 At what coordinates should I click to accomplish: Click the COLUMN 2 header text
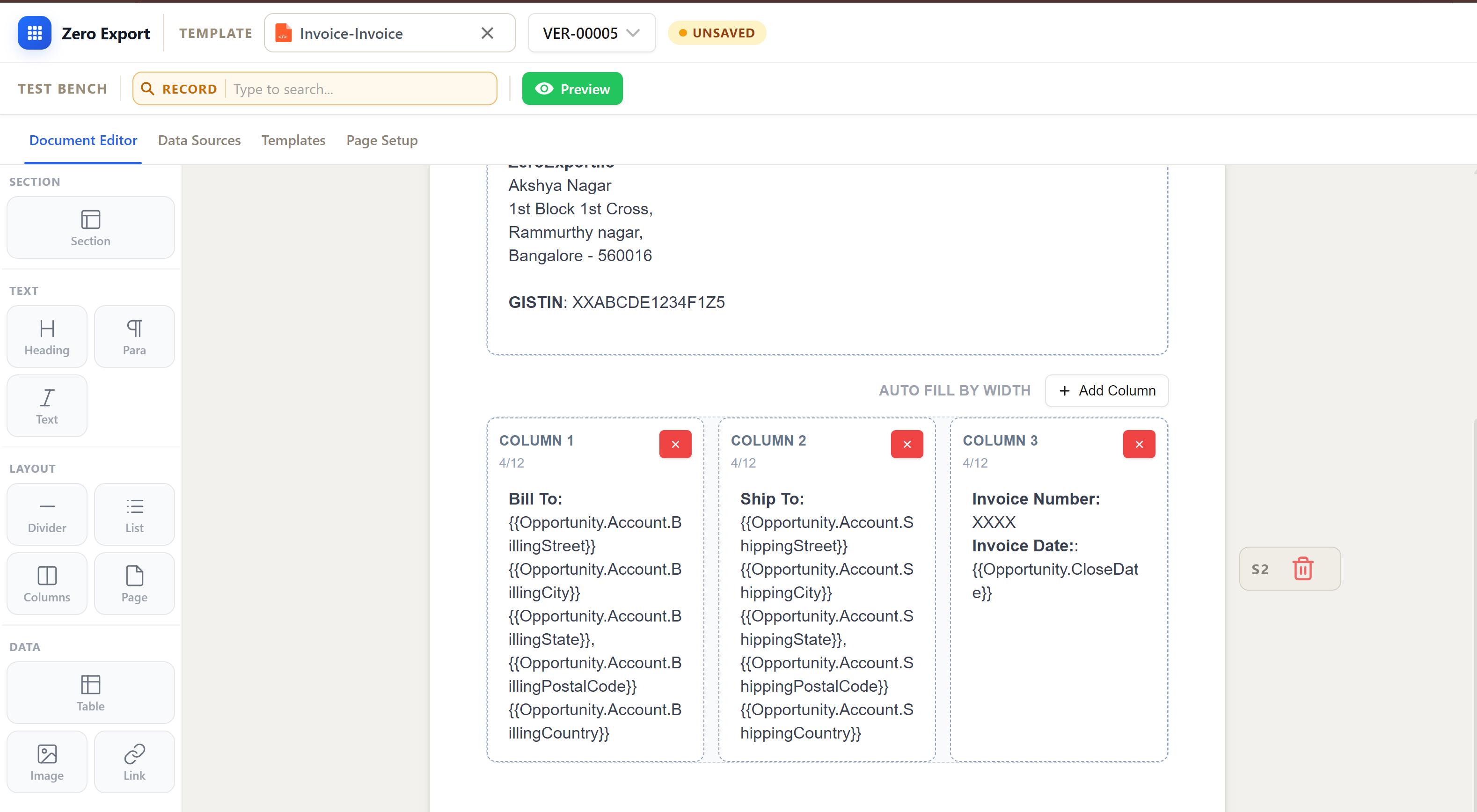click(x=768, y=440)
